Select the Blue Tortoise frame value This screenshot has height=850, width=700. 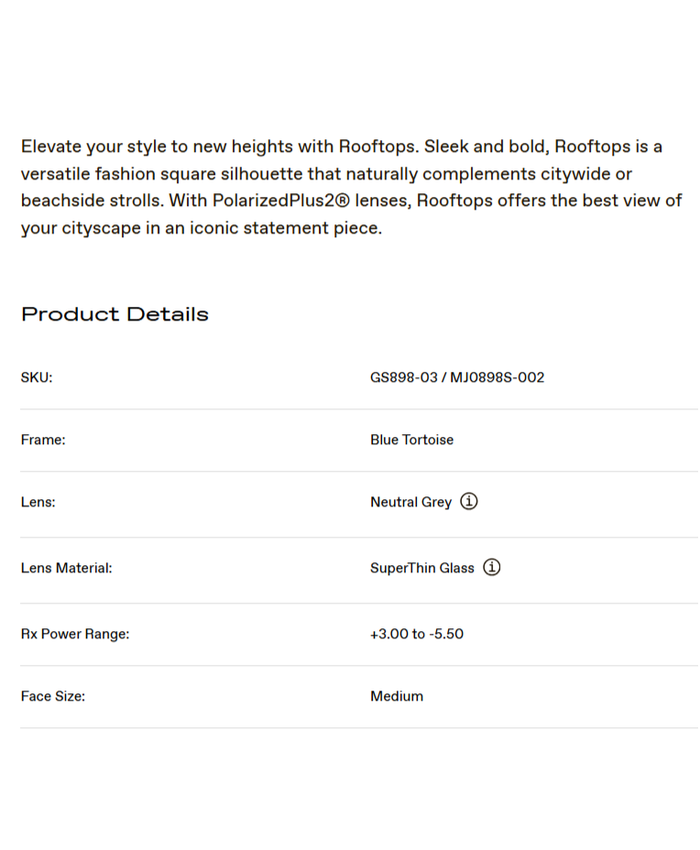412,440
